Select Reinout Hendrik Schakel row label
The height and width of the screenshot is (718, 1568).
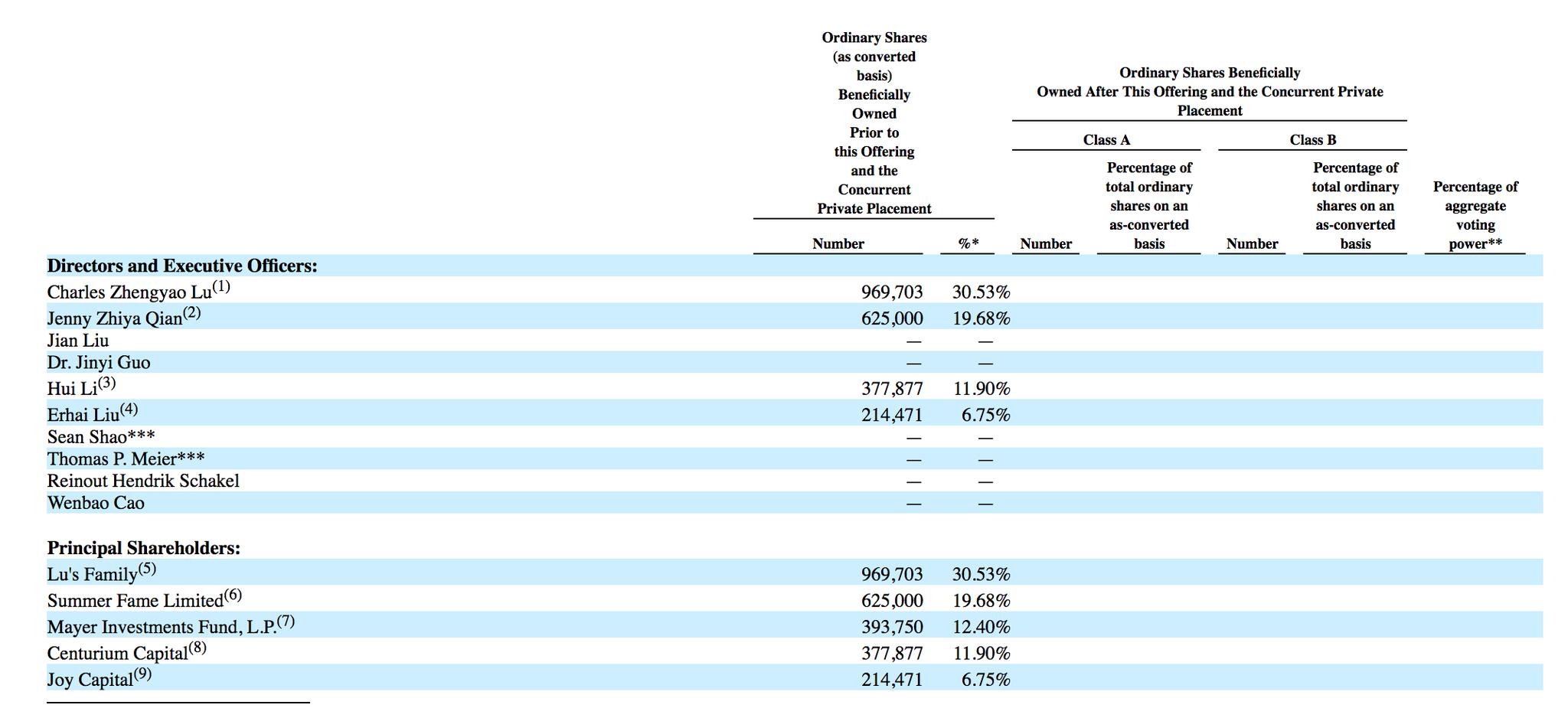click(x=143, y=481)
